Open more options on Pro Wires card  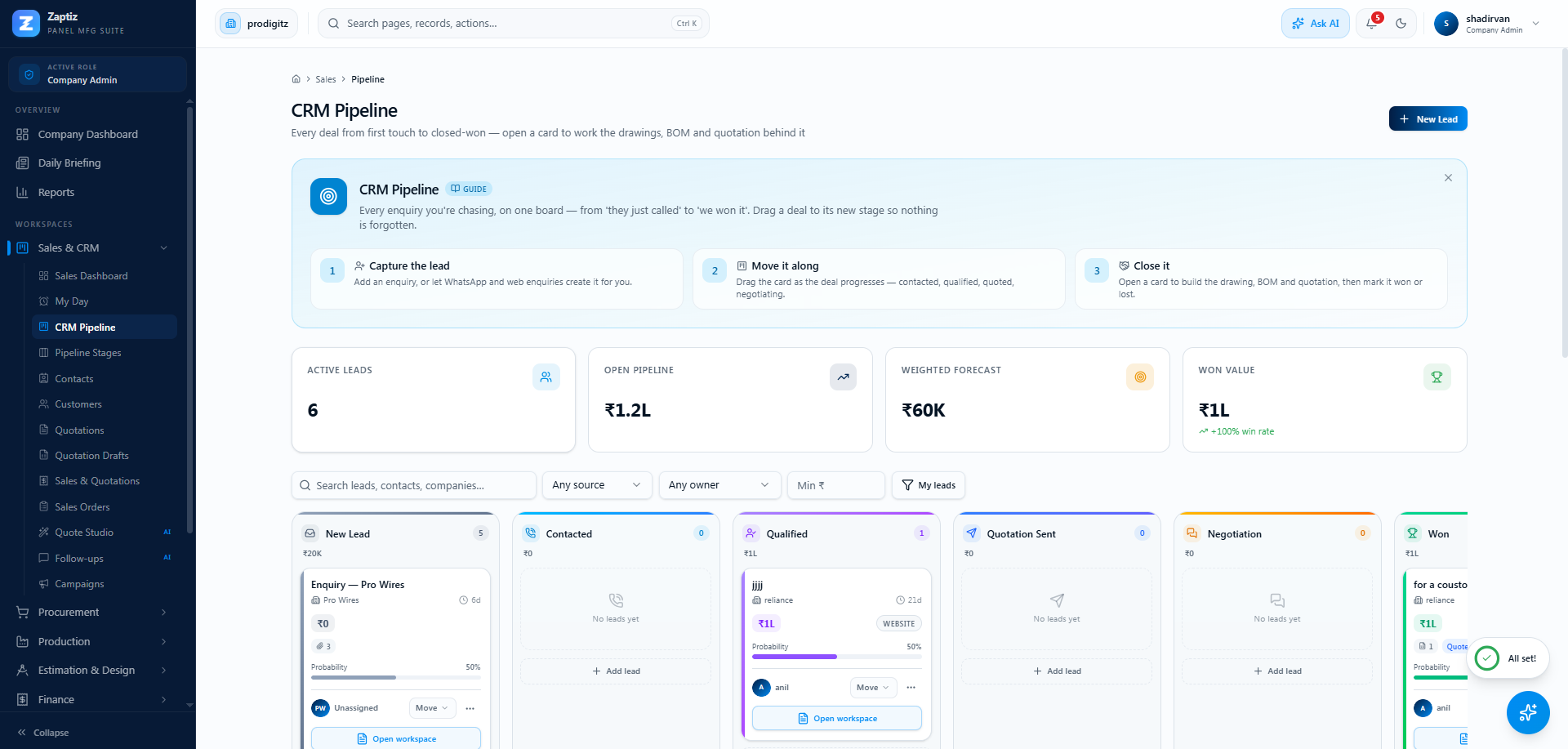pos(470,708)
